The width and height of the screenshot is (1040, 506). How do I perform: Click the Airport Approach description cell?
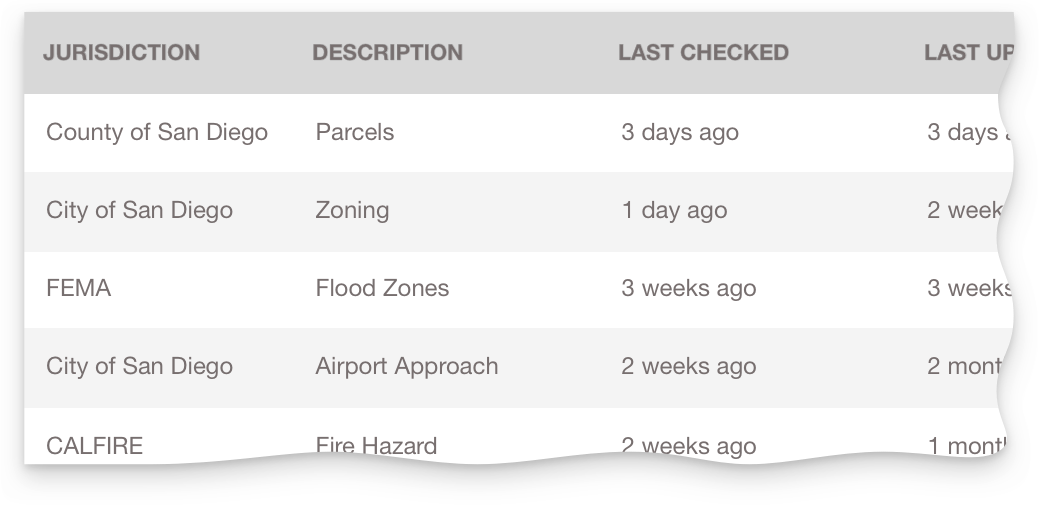(x=406, y=366)
